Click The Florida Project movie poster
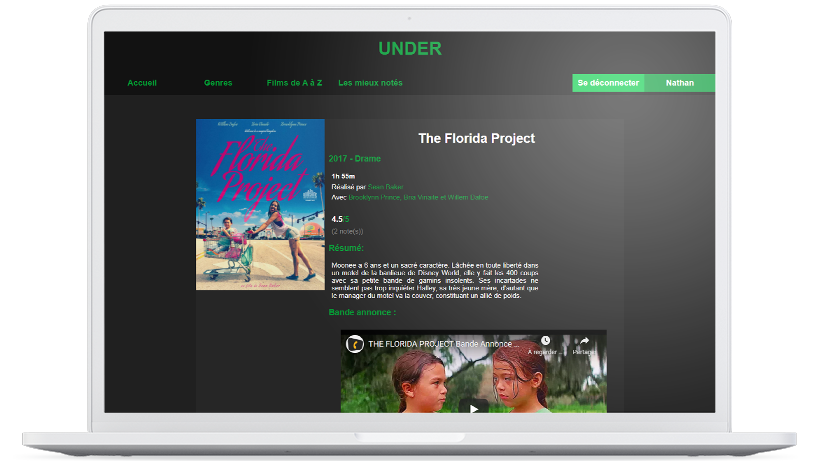The width and height of the screenshot is (819, 461). coord(260,205)
